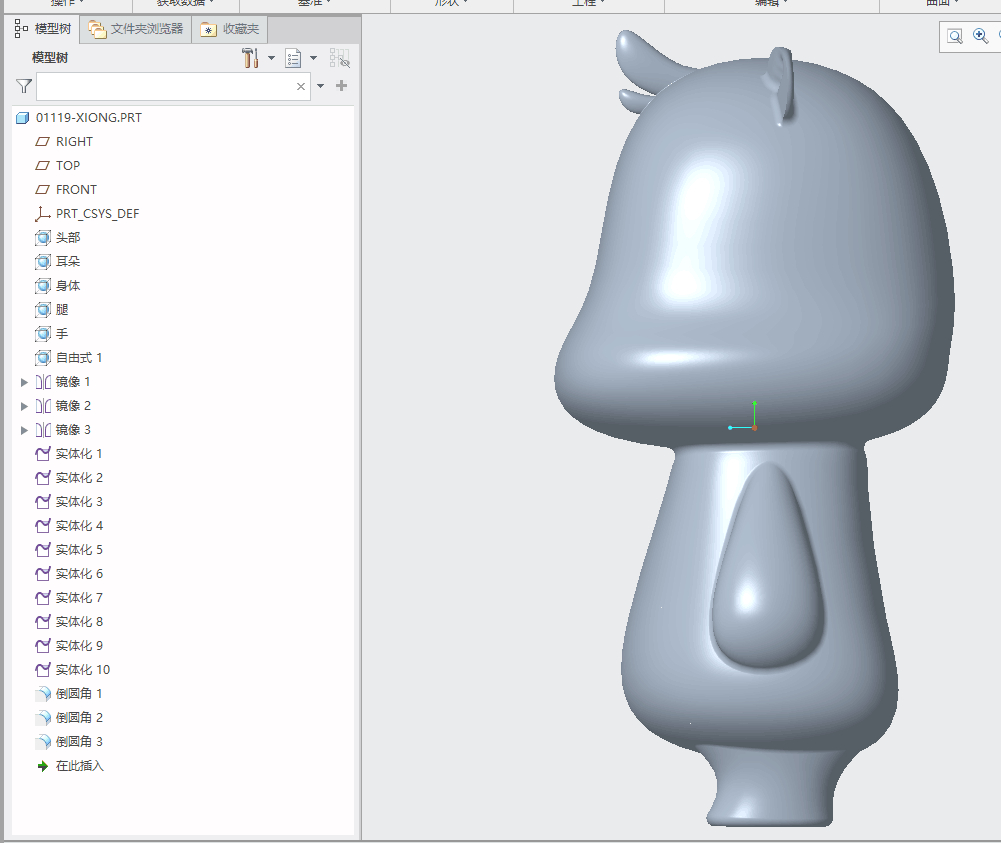The width and height of the screenshot is (1001, 843).
Task: Toggle the tree visibility filter icon
Action: [x=340, y=58]
